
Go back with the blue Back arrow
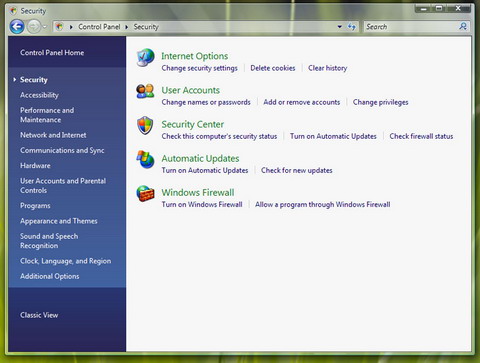pyautogui.click(x=17, y=27)
